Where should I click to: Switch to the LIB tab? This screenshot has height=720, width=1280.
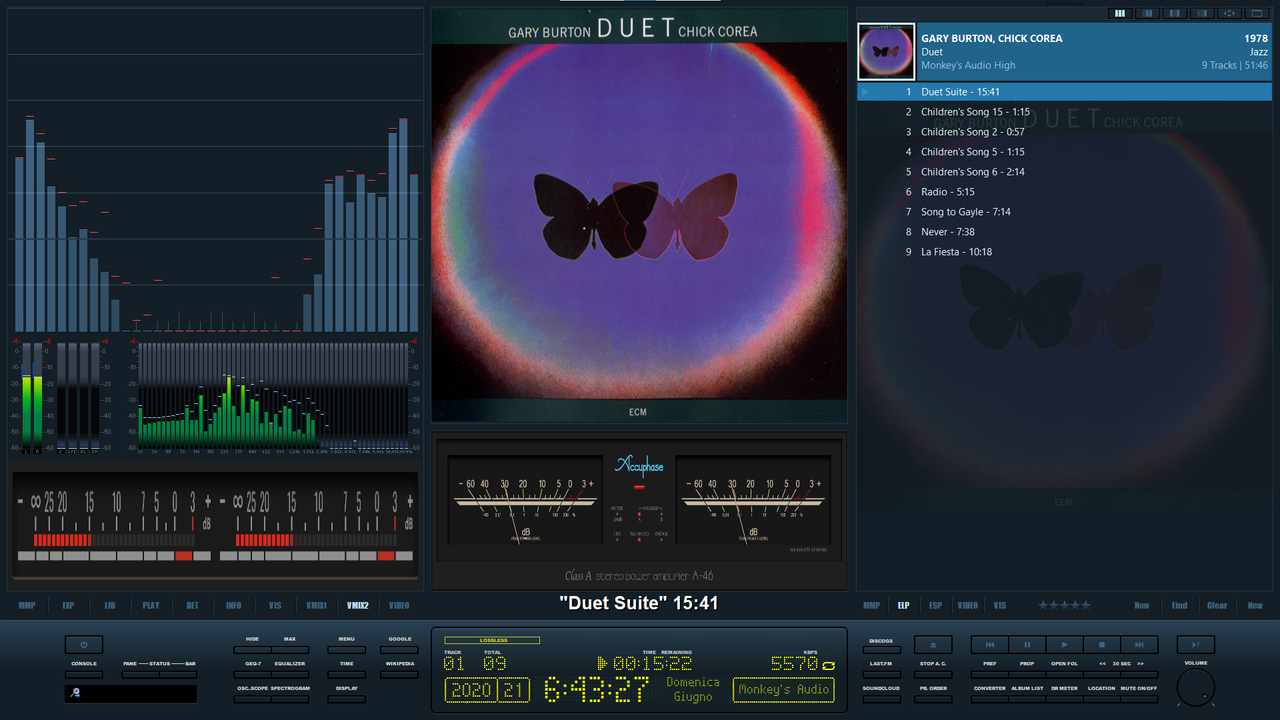110,605
